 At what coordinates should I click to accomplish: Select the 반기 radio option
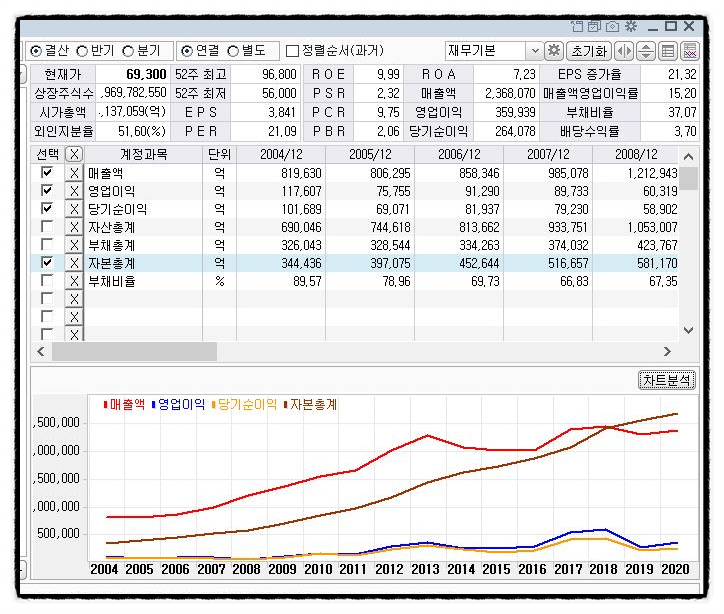coord(82,51)
